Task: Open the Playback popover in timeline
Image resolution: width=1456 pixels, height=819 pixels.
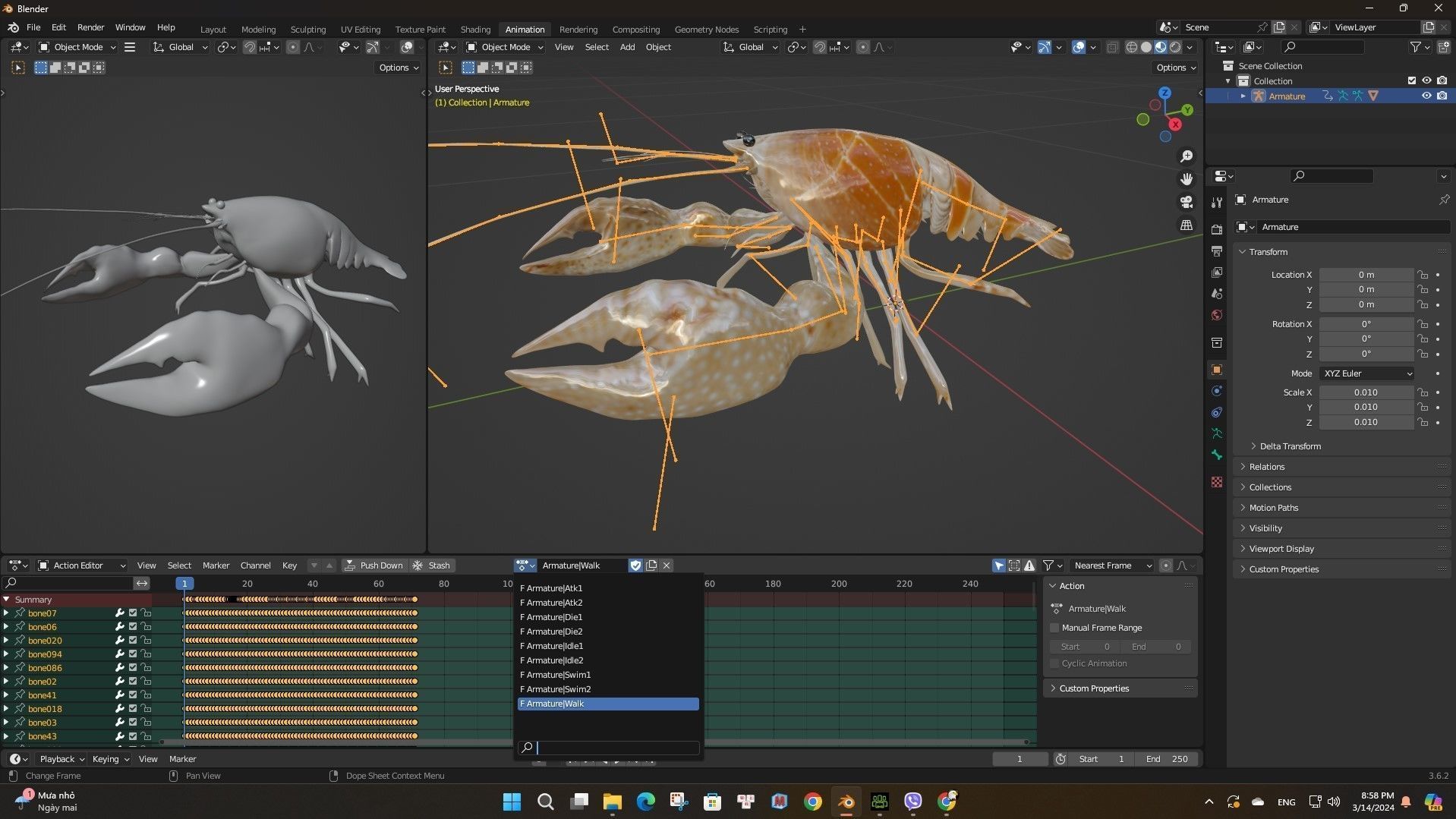Action: 61,759
